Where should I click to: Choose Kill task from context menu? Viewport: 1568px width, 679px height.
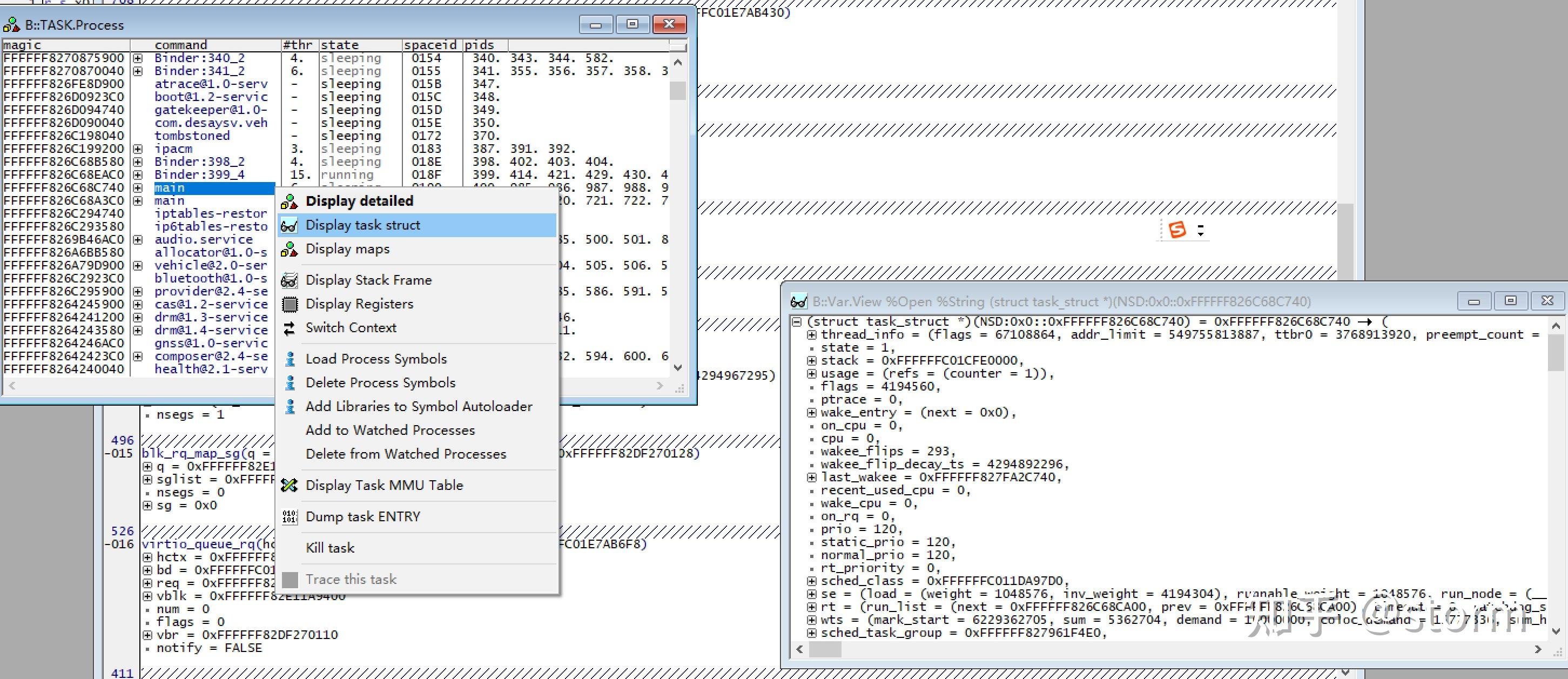click(330, 548)
